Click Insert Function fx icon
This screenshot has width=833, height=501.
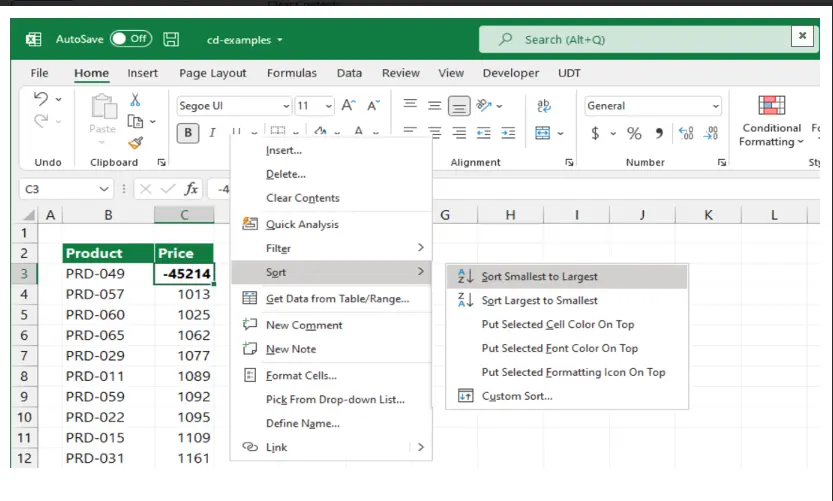point(191,189)
